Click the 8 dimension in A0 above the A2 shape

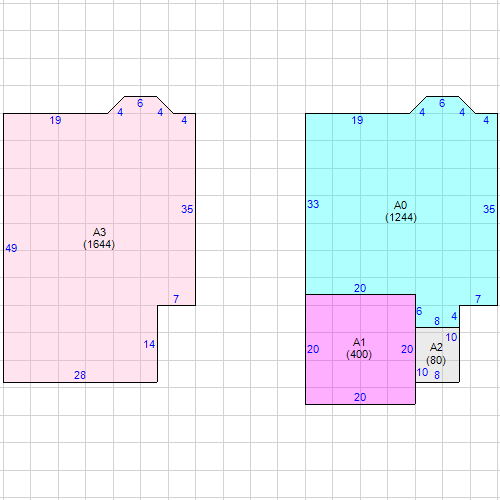point(437,321)
